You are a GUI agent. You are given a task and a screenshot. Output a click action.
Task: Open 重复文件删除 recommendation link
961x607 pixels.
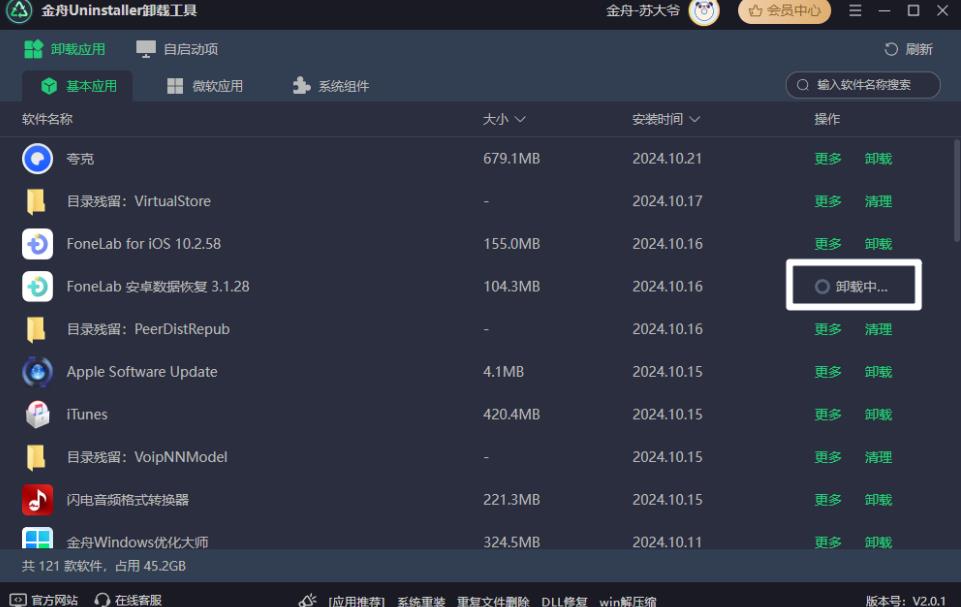(493, 601)
